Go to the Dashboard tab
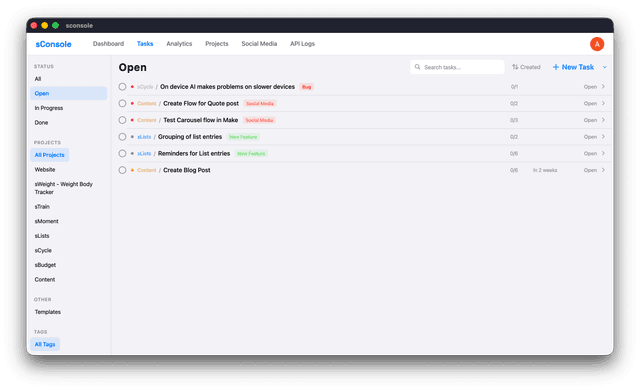 pyautogui.click(x=108, y=44)
